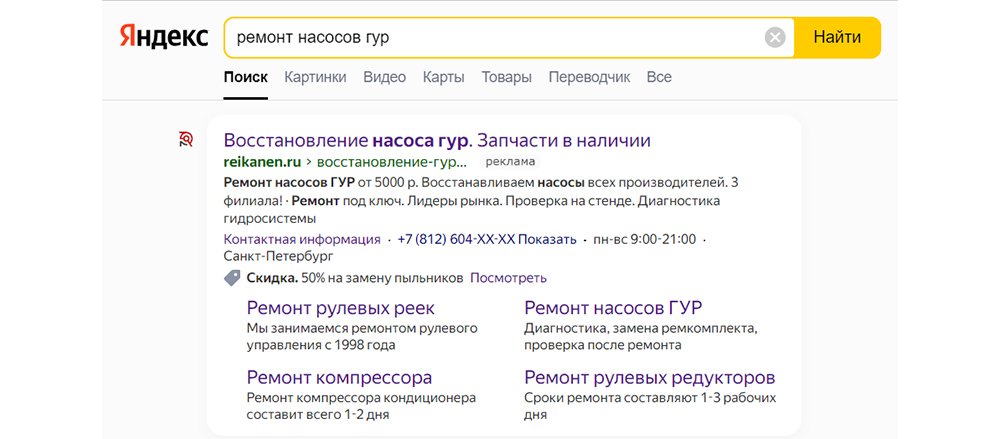Image resolution: width=1000 pixels, height=439 pixels.
Task: Clear the search query with the X icon
Action: pos(775,38)
